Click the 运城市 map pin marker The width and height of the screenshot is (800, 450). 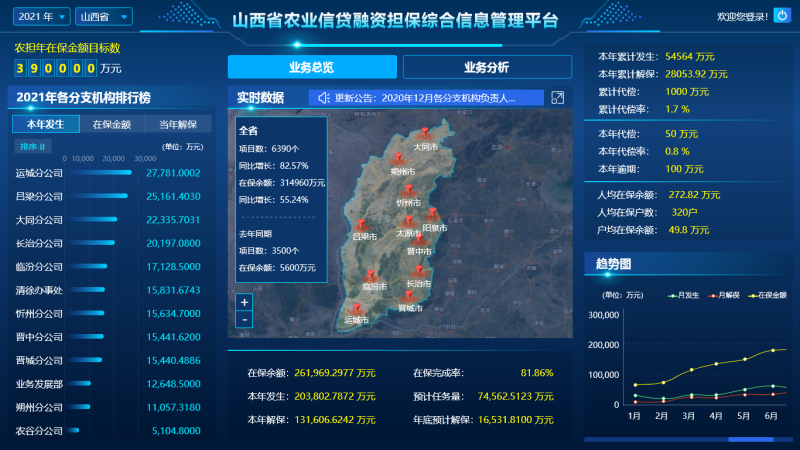tap(356, 308)
